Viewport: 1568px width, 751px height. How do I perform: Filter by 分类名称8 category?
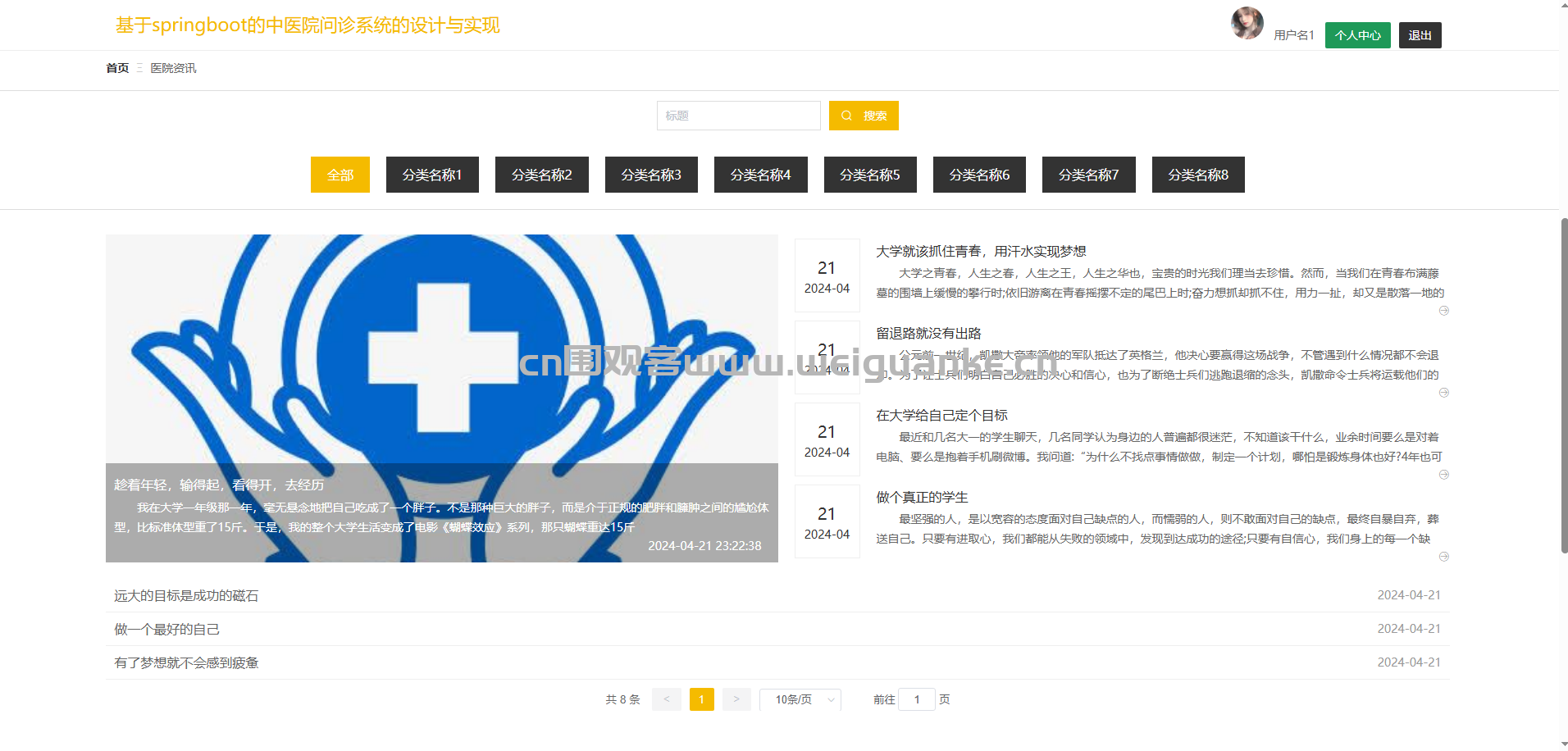click(x=1197, y=175)
